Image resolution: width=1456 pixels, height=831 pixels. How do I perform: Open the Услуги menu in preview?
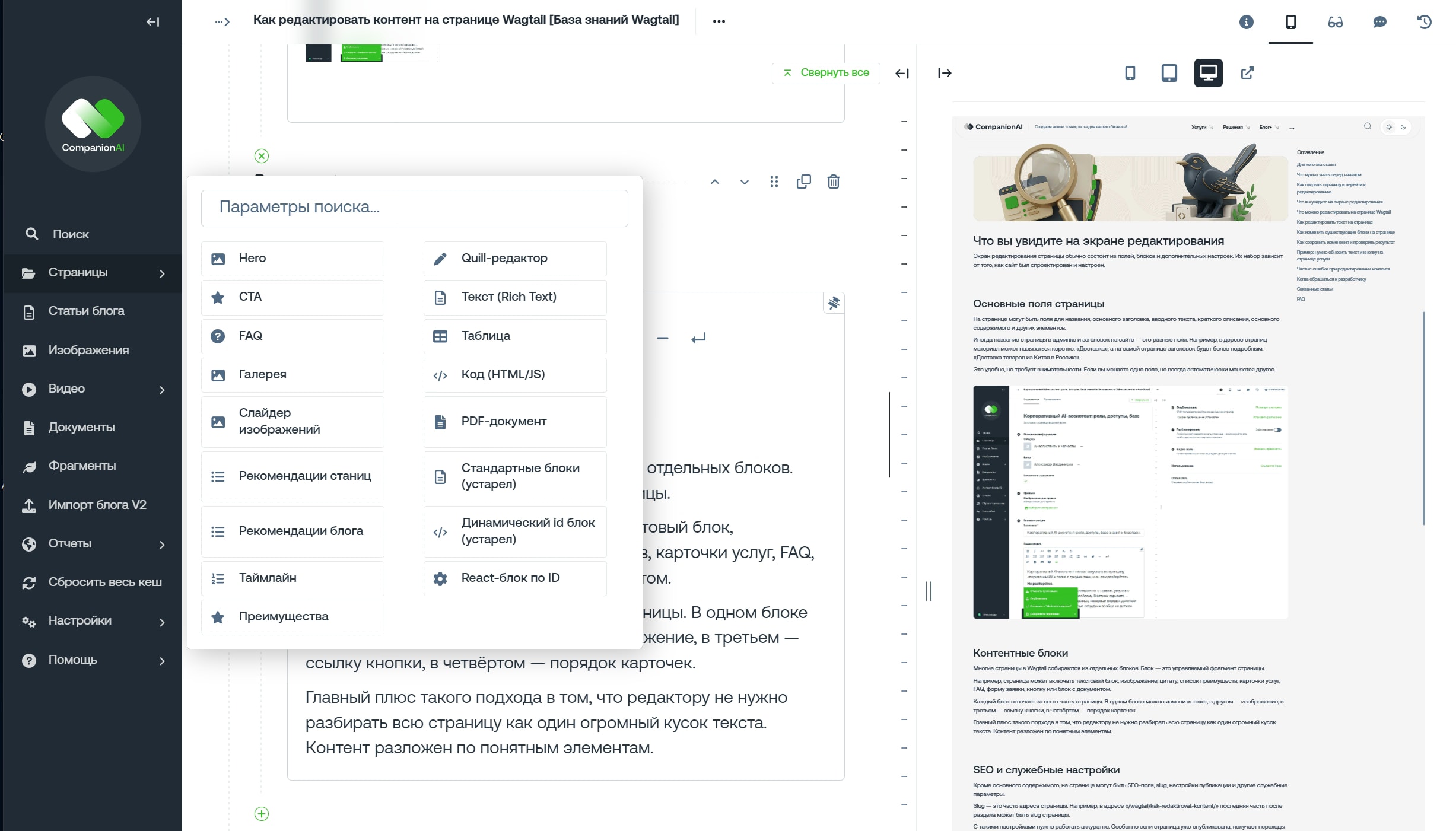click(1202, 127)
